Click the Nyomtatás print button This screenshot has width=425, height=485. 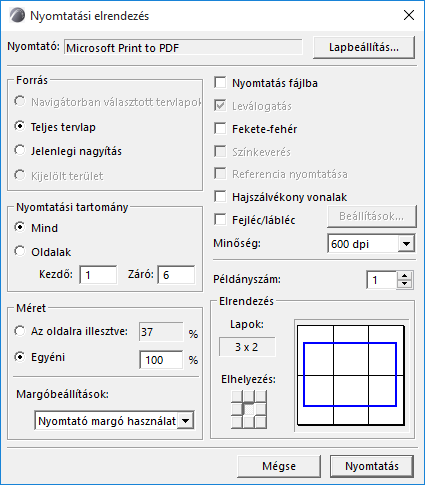372,466
